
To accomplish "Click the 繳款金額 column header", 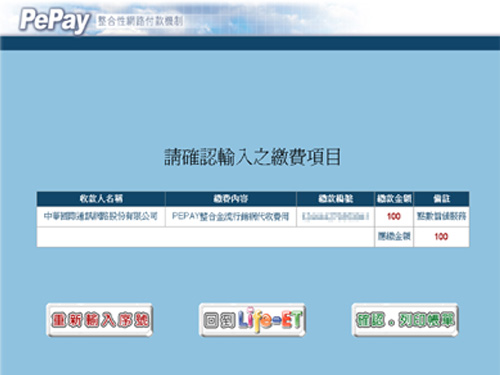I will pyautogui.click(x=394, y=199).
